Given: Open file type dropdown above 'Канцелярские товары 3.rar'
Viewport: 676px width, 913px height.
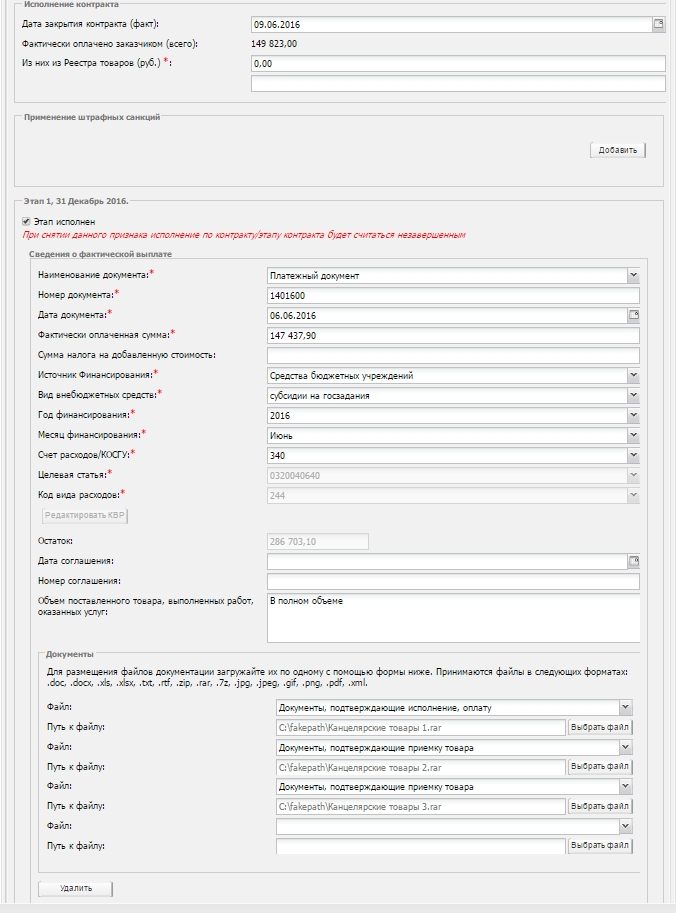Looking at the screenshot, I should click(625, 787).
